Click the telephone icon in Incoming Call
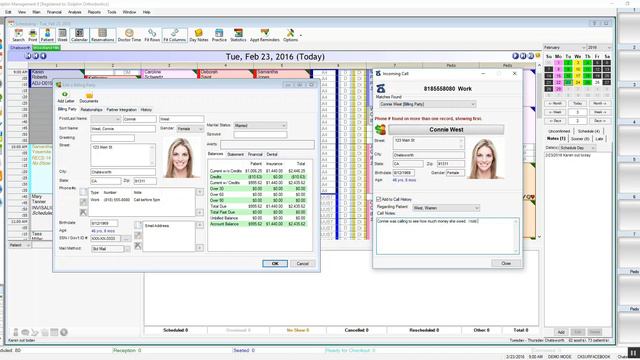Image resolution: width=640 pixels, height=360 pixels. click(380, 88)
